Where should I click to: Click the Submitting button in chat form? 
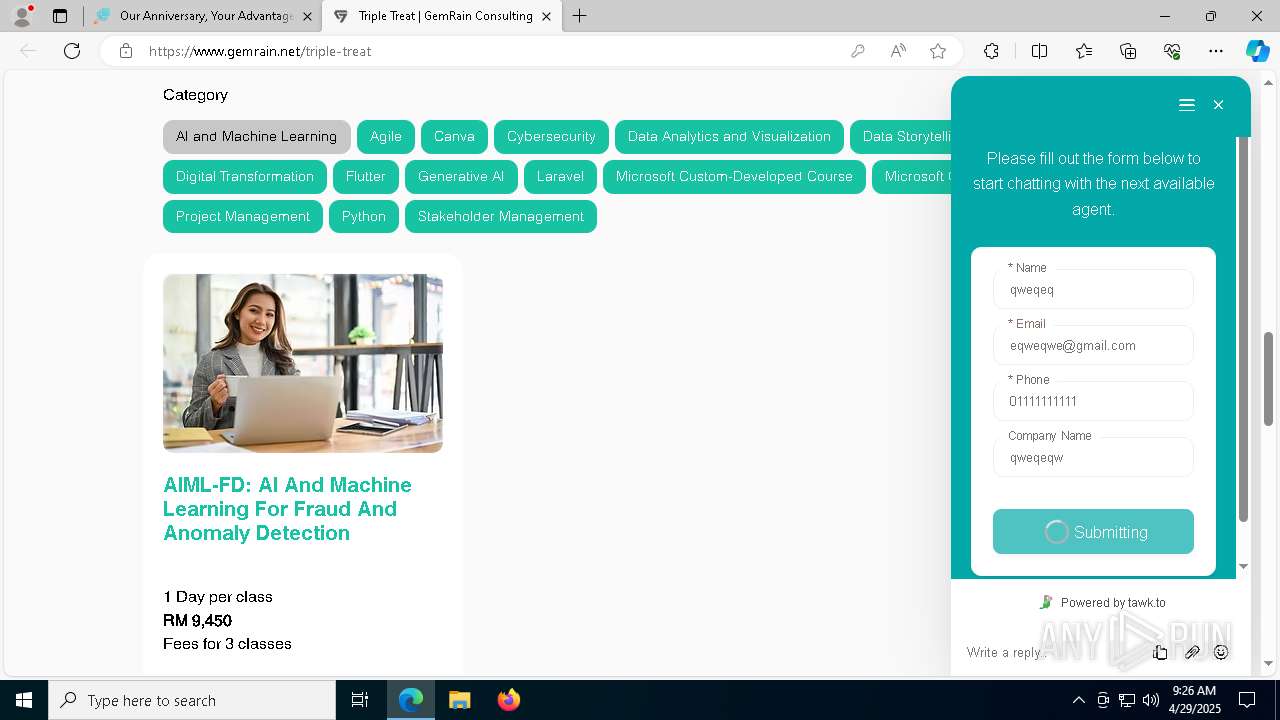click(1093, 532)
